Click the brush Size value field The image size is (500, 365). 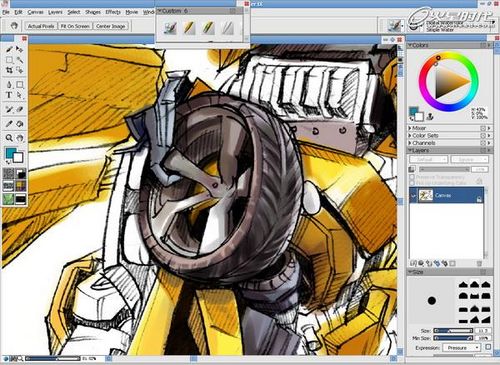[483, 331]
